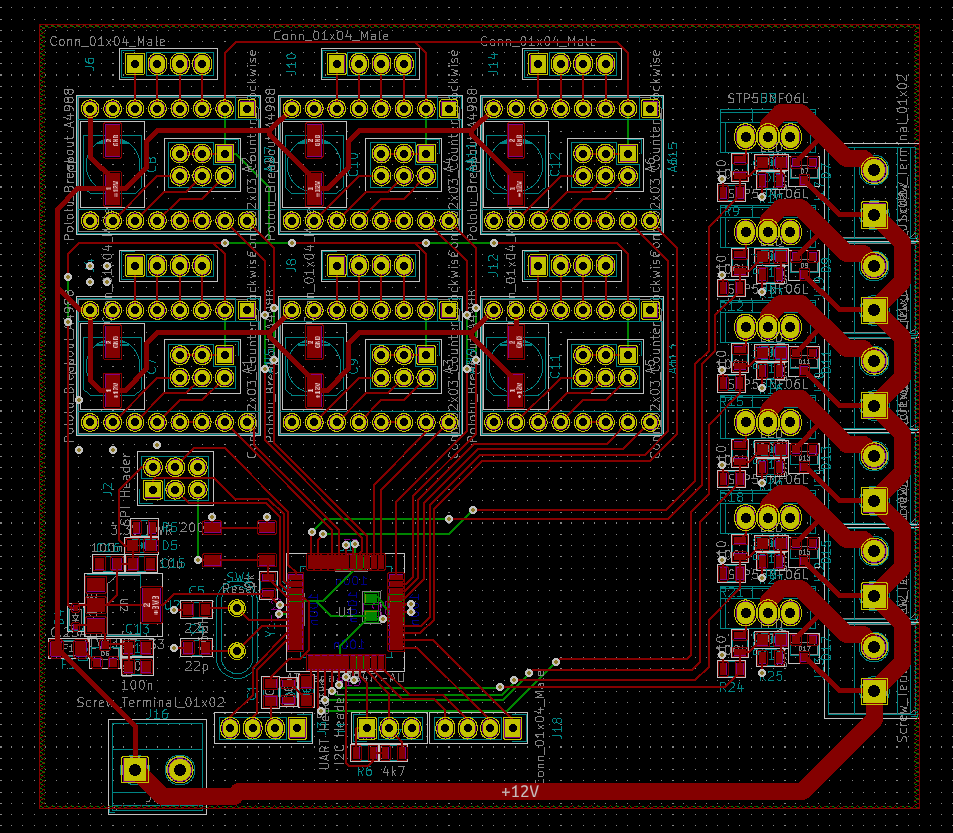Viewport: 953px width, 833px height.
Task: Click the upper crystal through-hole pad
Action: point(236,608)
